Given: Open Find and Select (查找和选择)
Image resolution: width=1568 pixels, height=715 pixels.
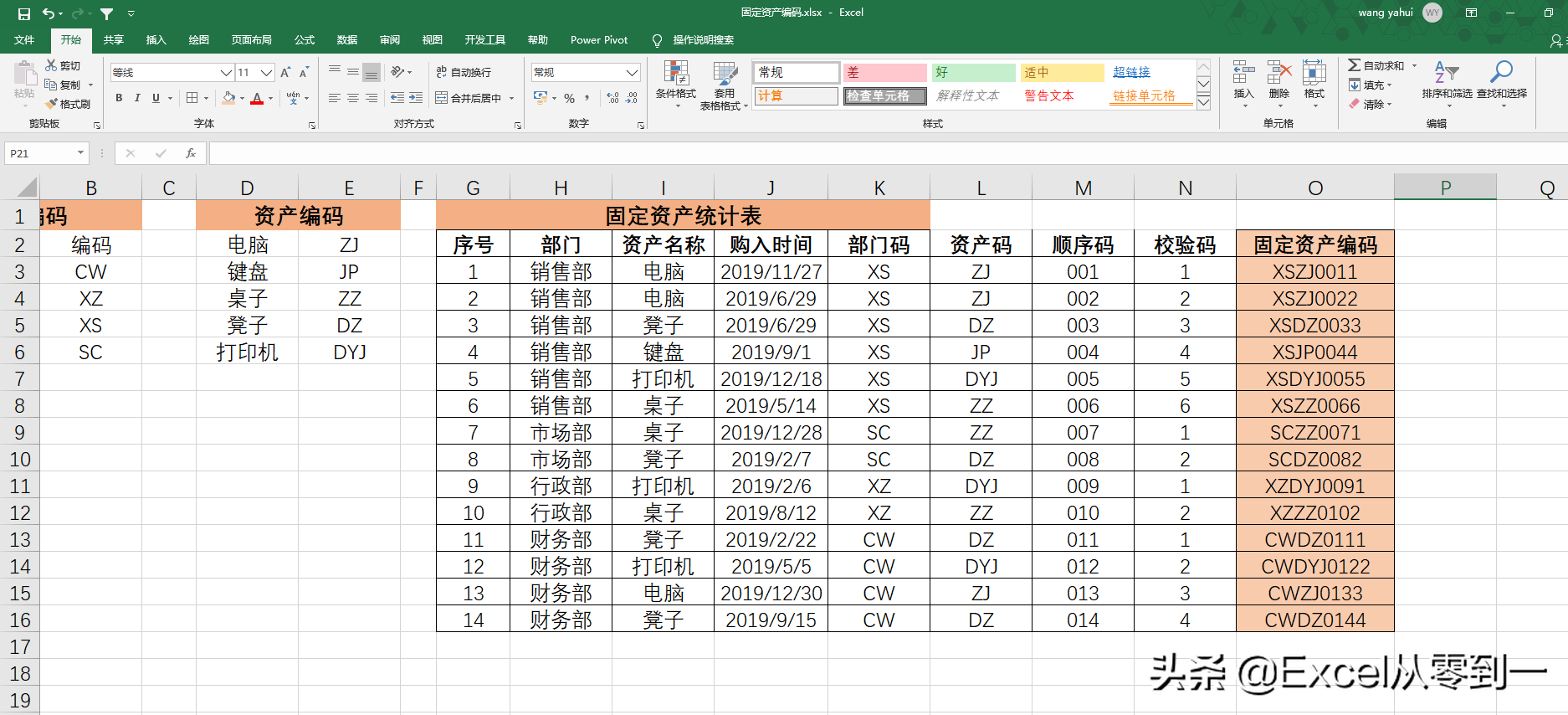Looking at the screenshot, I should pos(1502,82).
